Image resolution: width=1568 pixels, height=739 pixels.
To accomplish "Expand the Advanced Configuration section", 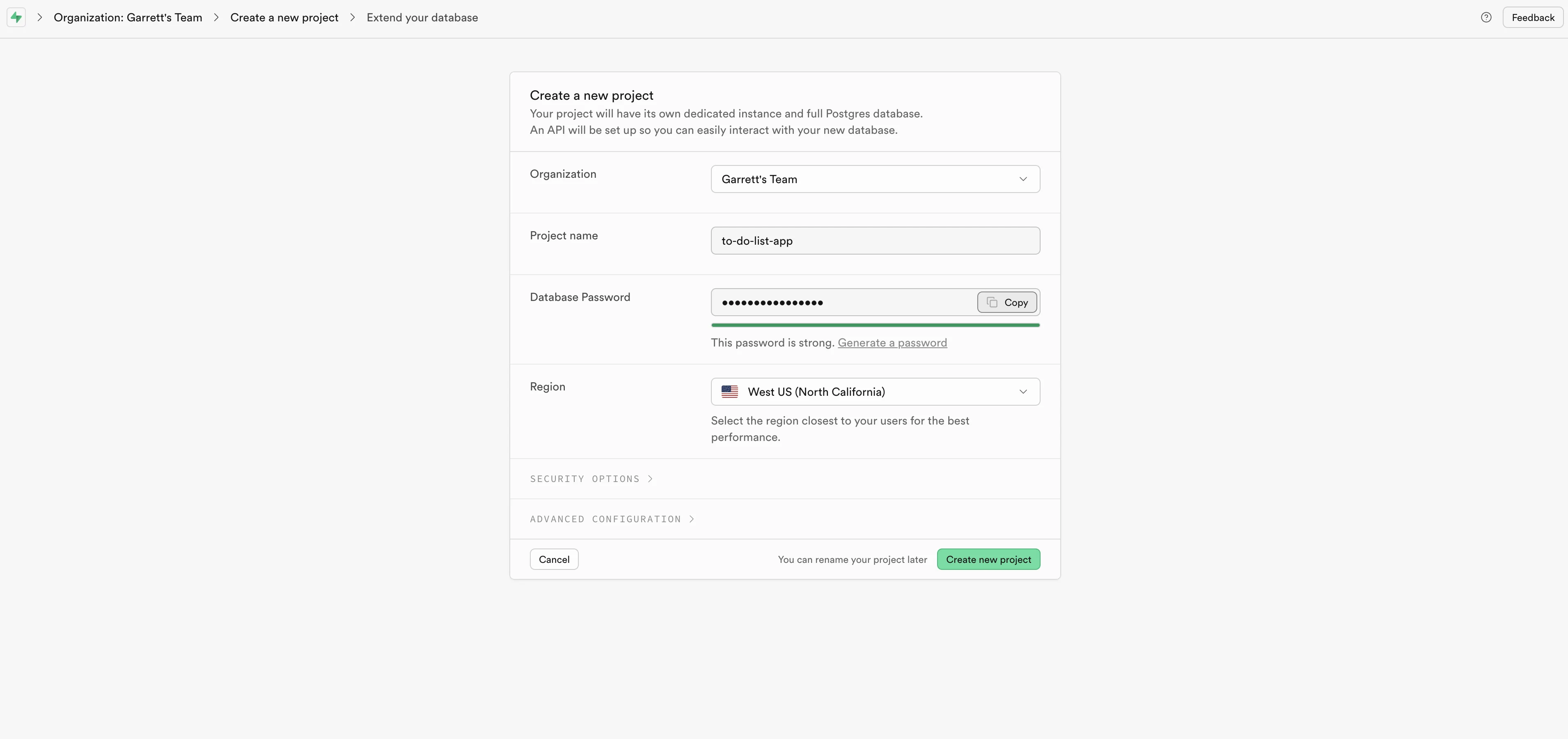I will tap(605, 519).
